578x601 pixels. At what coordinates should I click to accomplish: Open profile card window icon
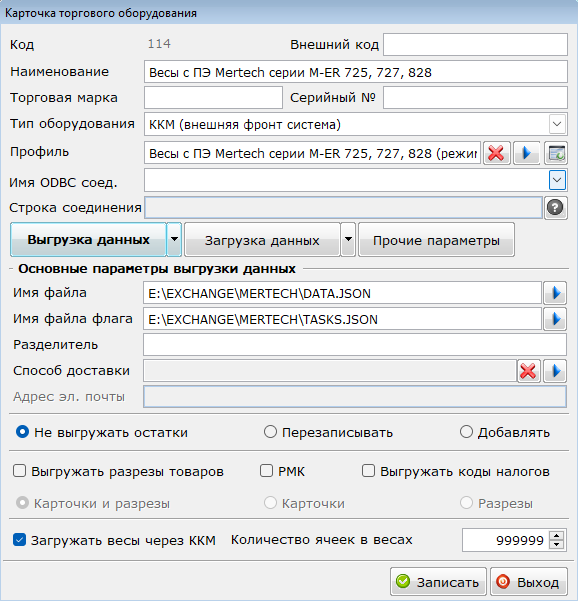(556, 153)
